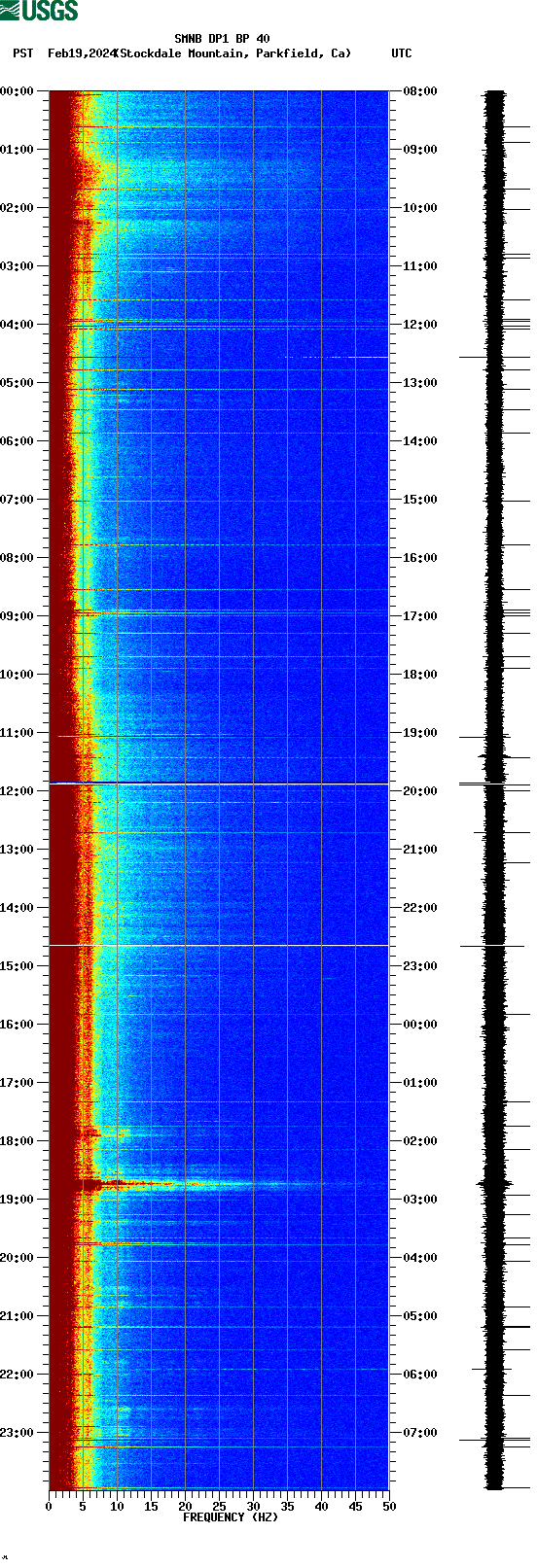This screenshot has width=537, height=1568.
Task: Click the 15:00 PST time label
Action: (18, 966)
